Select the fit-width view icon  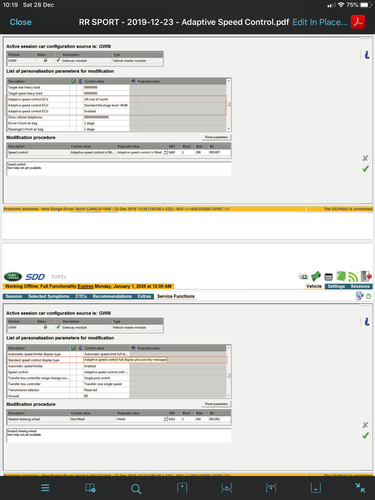(x=271, y=488)
